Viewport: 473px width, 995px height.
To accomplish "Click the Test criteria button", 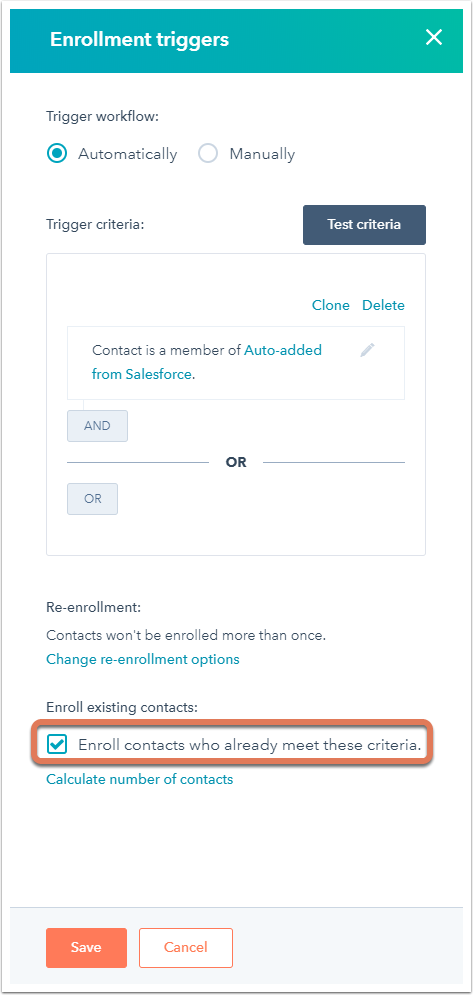I will (x=364, y=225).
